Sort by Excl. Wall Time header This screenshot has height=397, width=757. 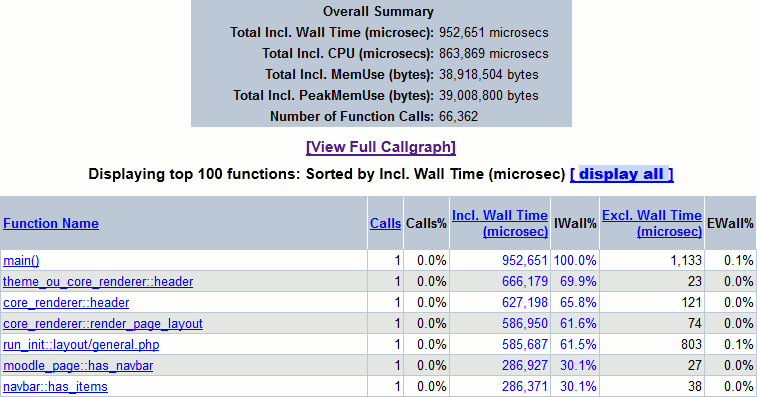tap(652, 223)
